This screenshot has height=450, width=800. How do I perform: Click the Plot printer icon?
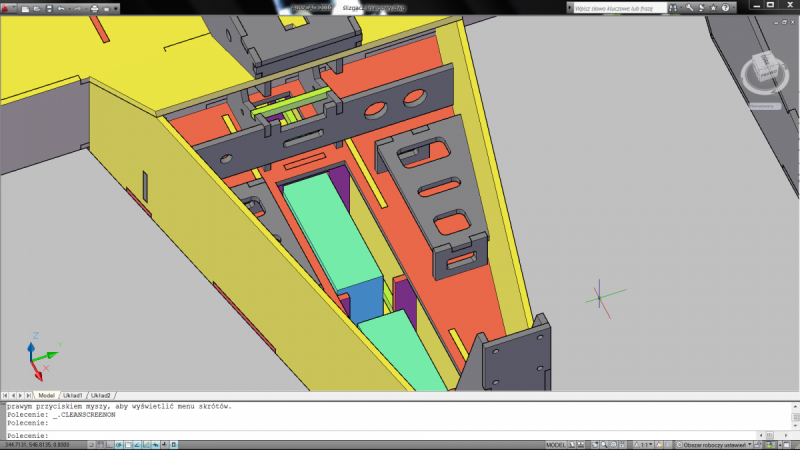(95, 8)
